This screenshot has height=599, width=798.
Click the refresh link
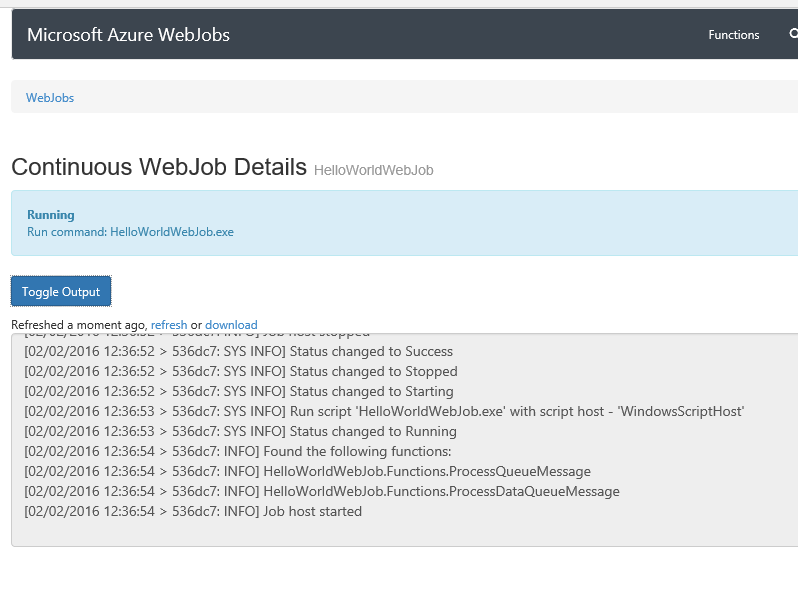click(x=169, y=325)
